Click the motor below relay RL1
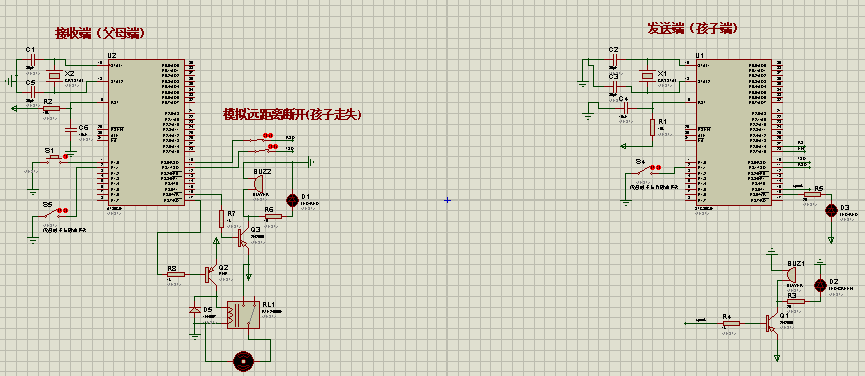This screenshot has width=865, height=376. 243,361
